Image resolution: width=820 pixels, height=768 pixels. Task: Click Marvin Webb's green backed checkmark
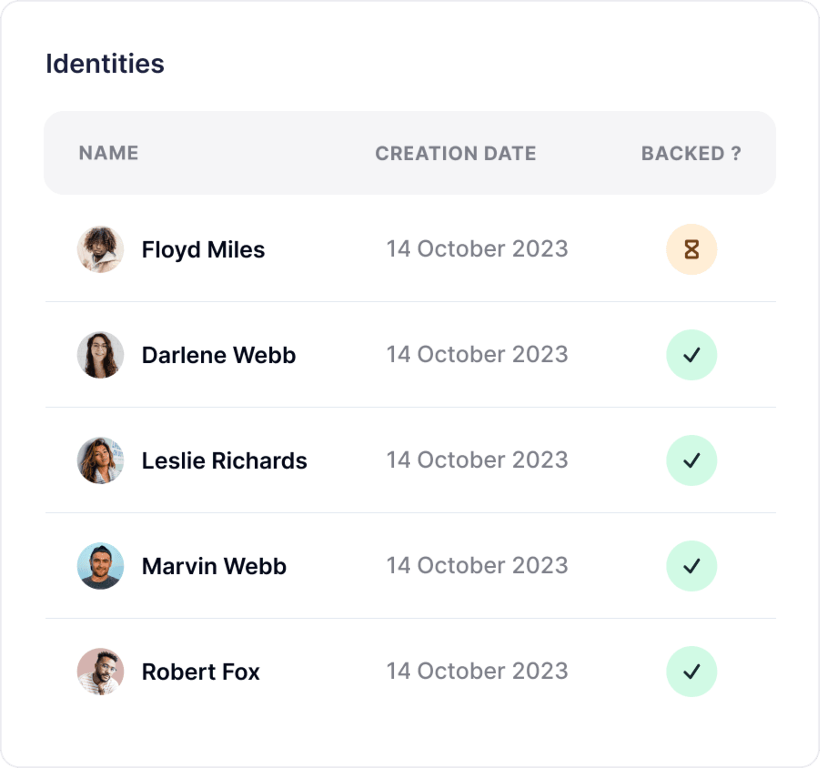point(691,566)
